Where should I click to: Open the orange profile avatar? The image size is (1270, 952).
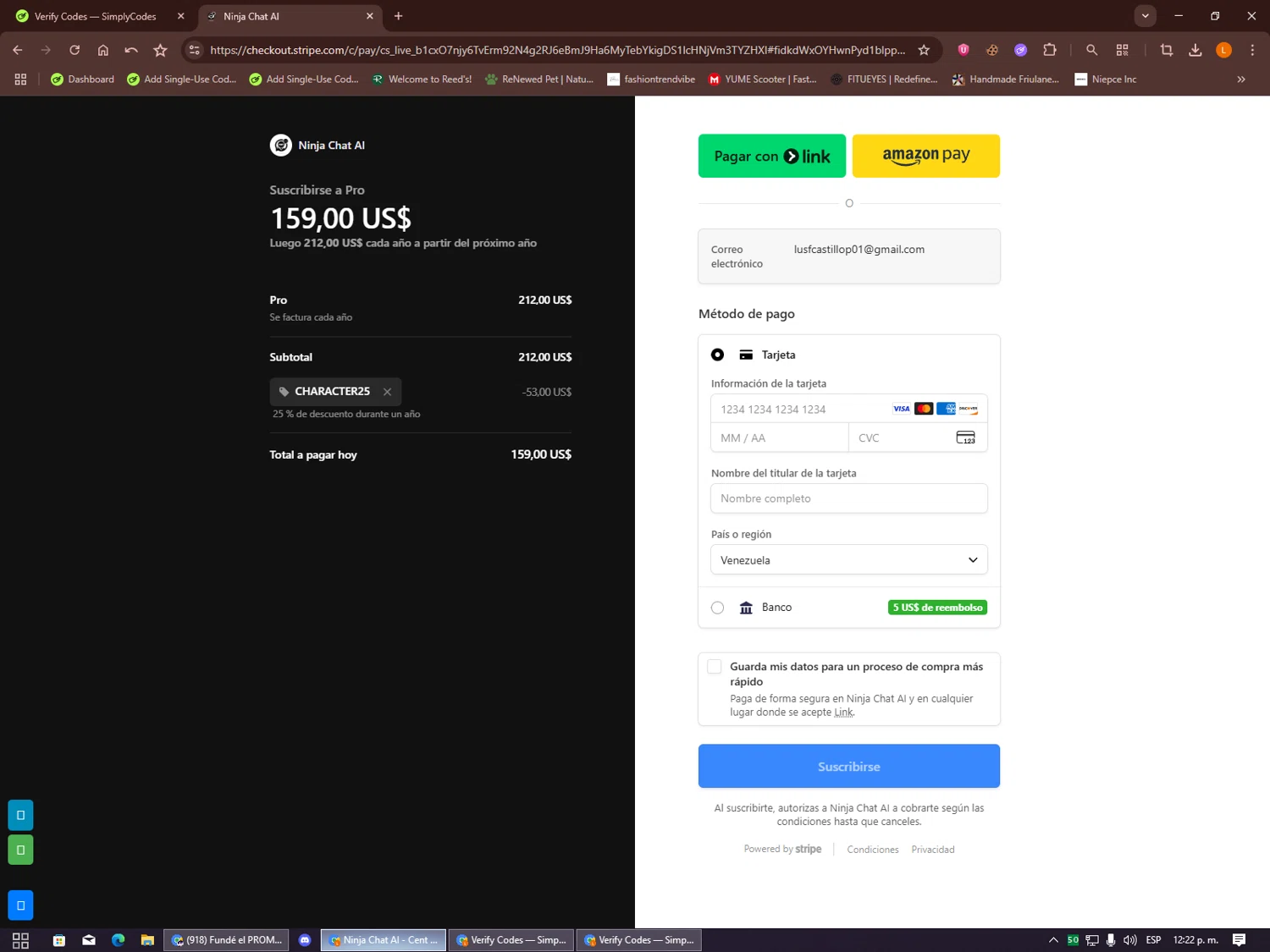[1223, 50]
